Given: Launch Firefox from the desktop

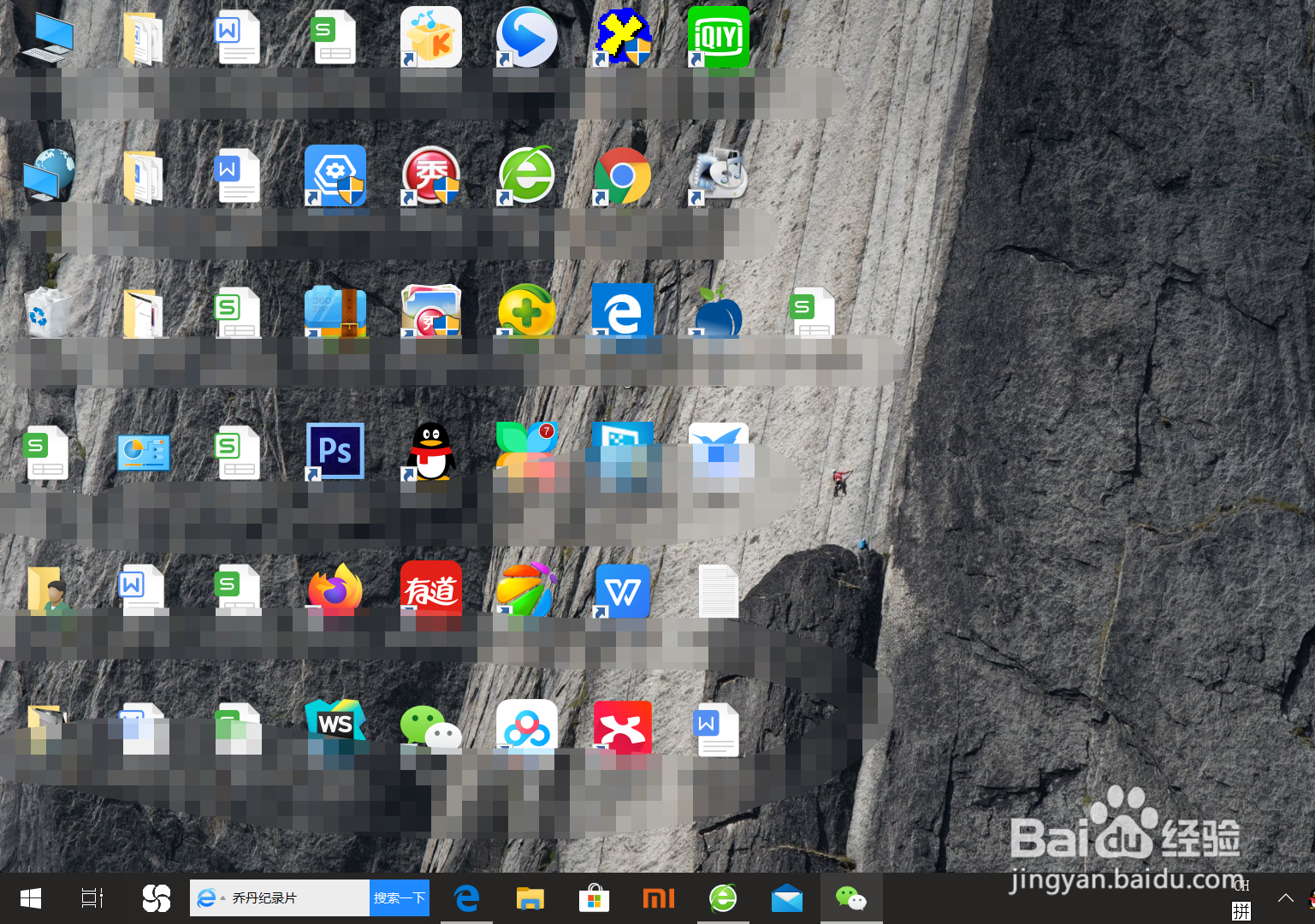Looking at the screenshot, I should tap(335, 589).
